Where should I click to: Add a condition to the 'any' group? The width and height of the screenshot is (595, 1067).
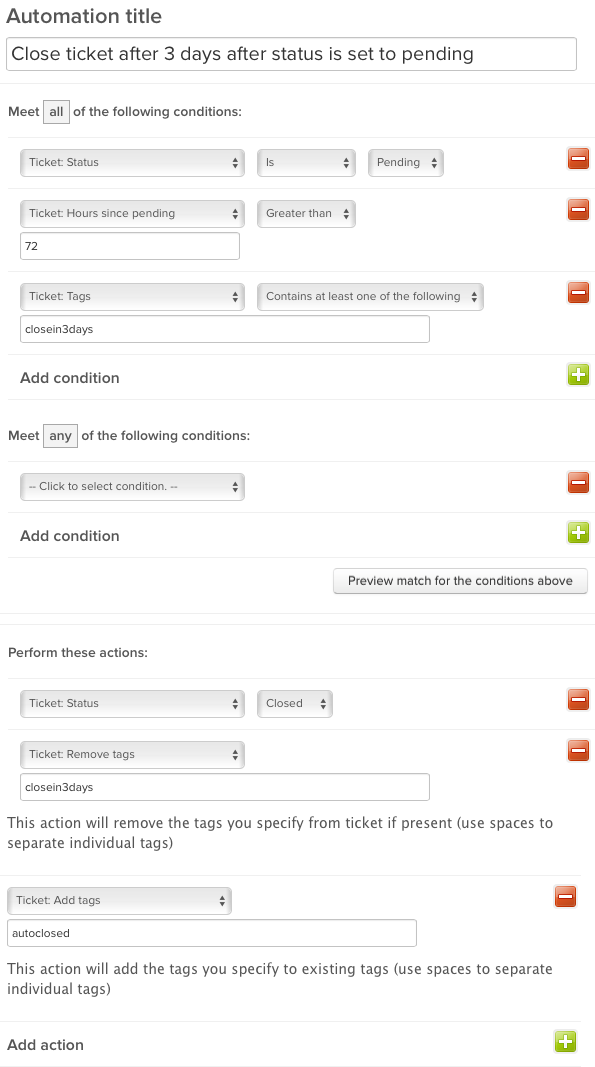(x=578, y=532)
